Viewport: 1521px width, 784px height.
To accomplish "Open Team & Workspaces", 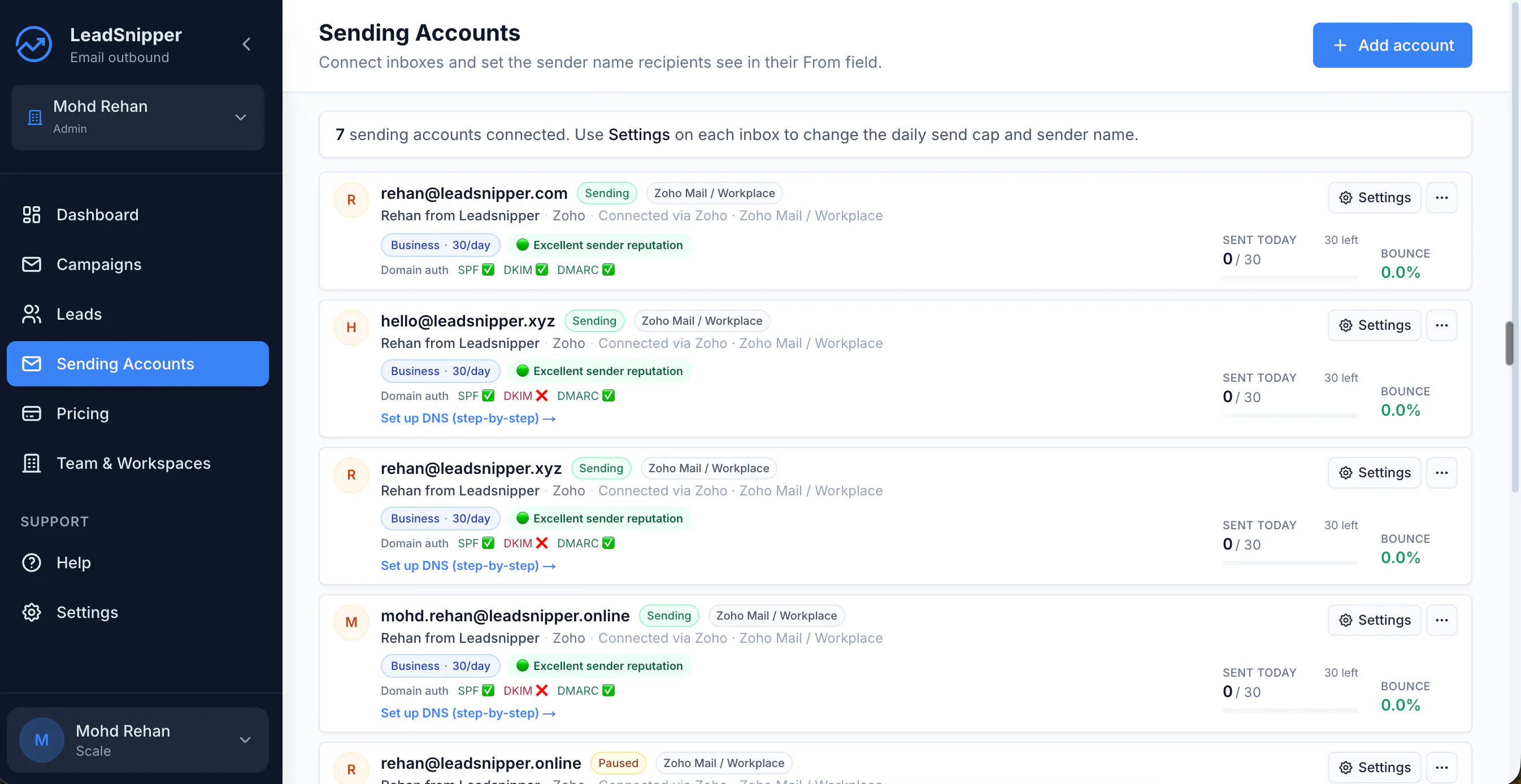I will [137, 463].
